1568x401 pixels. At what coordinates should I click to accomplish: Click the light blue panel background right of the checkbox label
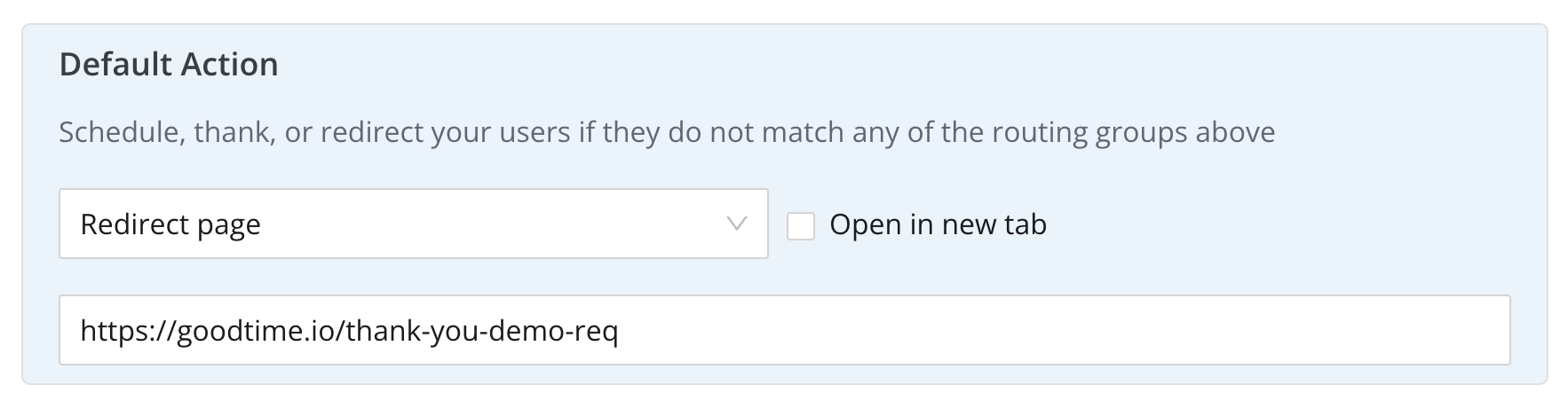(1287, 224)
